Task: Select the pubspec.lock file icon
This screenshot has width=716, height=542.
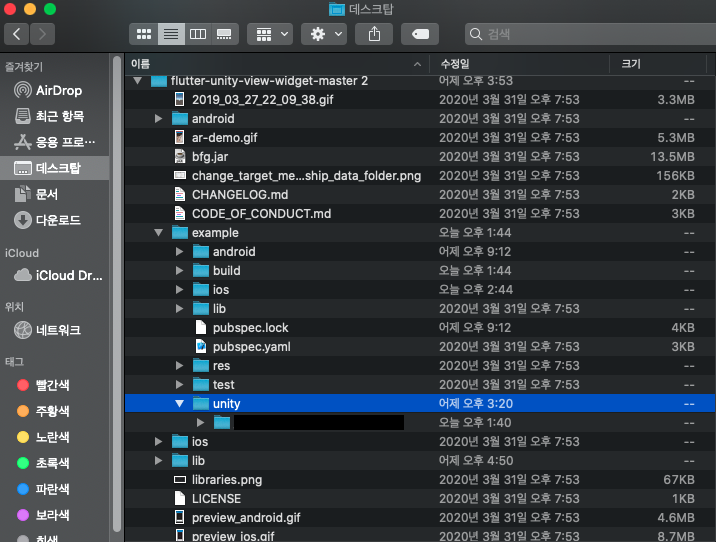Action: tap(201, 328)
